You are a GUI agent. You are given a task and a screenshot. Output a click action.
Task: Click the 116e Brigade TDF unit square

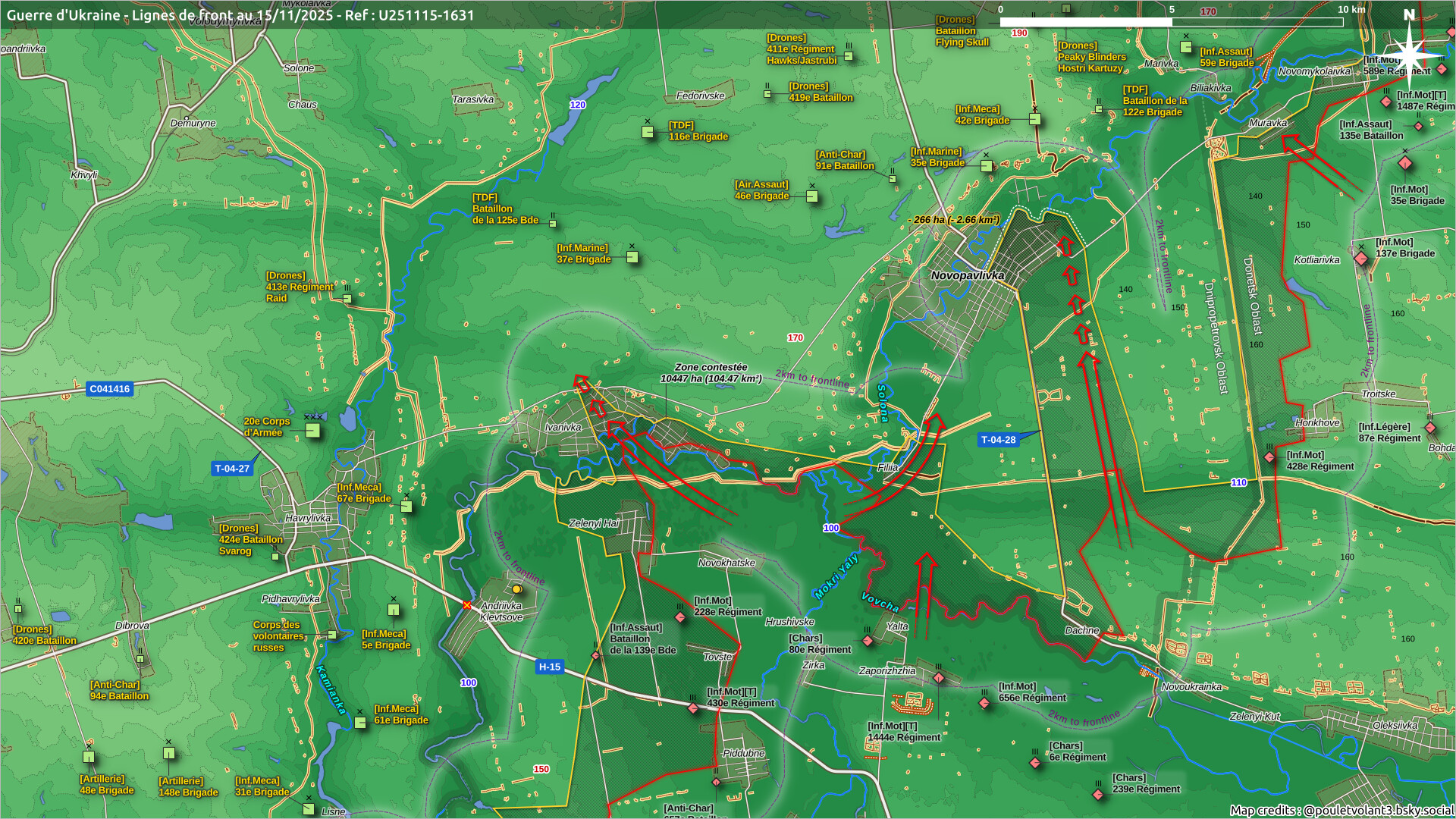point(648,132)
